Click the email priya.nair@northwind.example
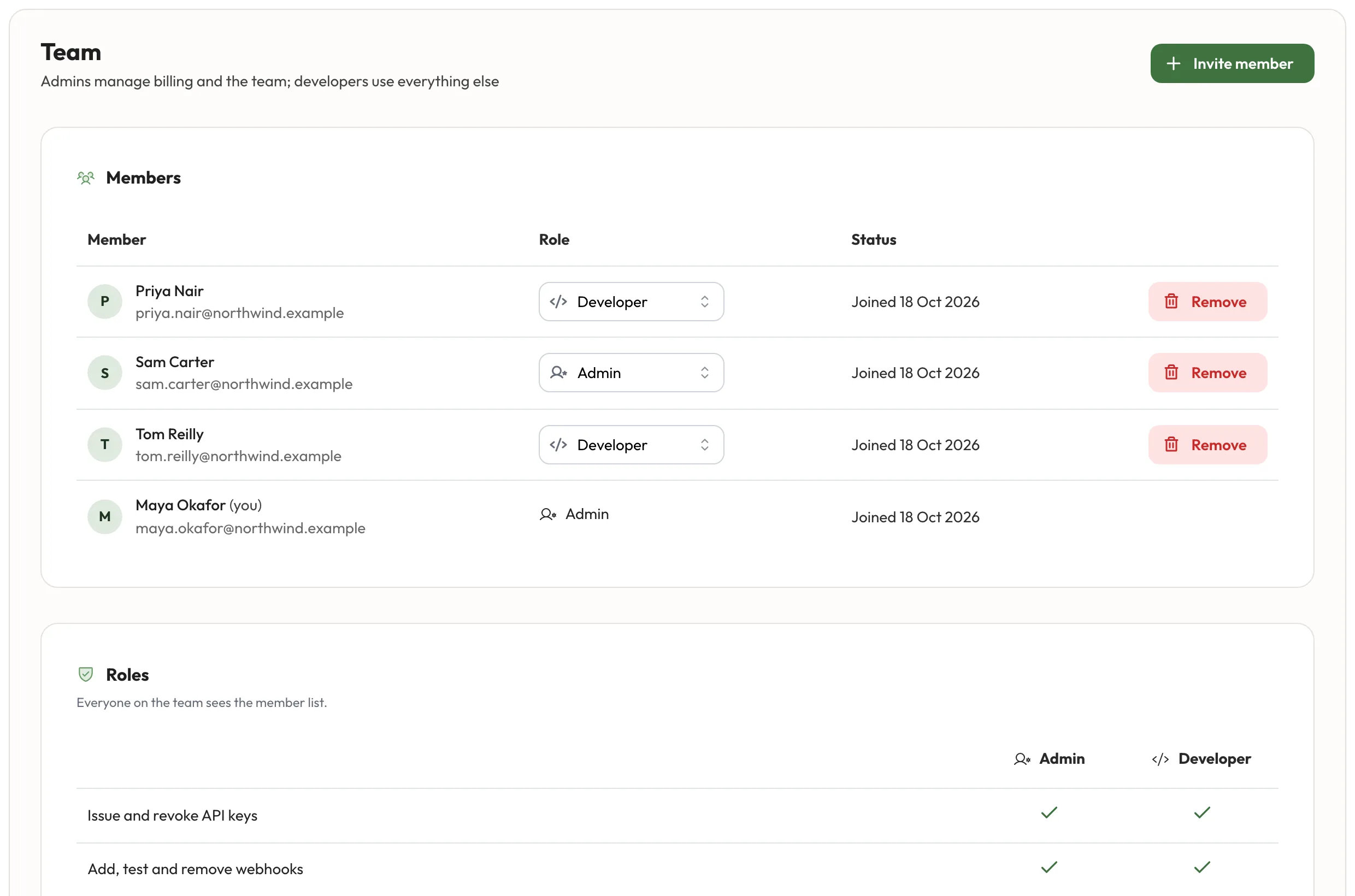Viewport: 1355px width, 896px height. click(239, 313)
